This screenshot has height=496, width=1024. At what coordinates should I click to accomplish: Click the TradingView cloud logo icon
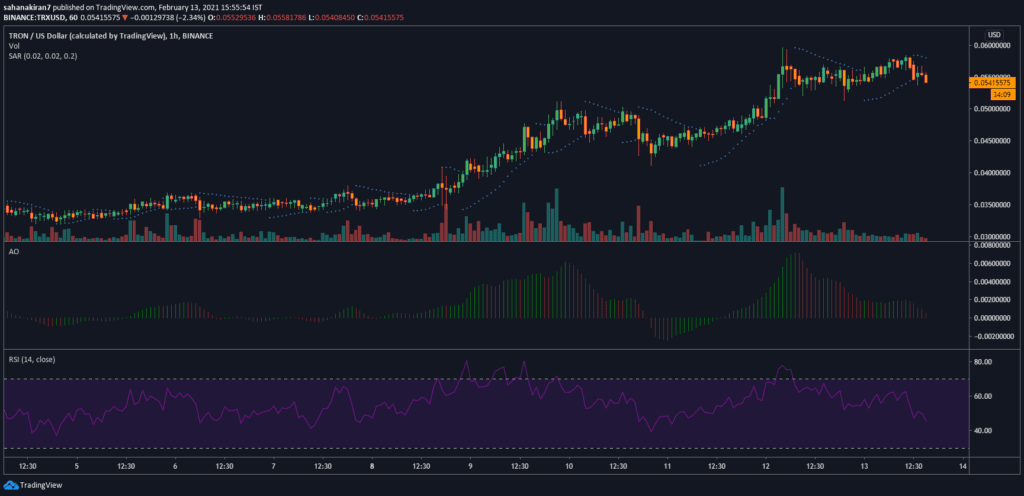(12, 483)
